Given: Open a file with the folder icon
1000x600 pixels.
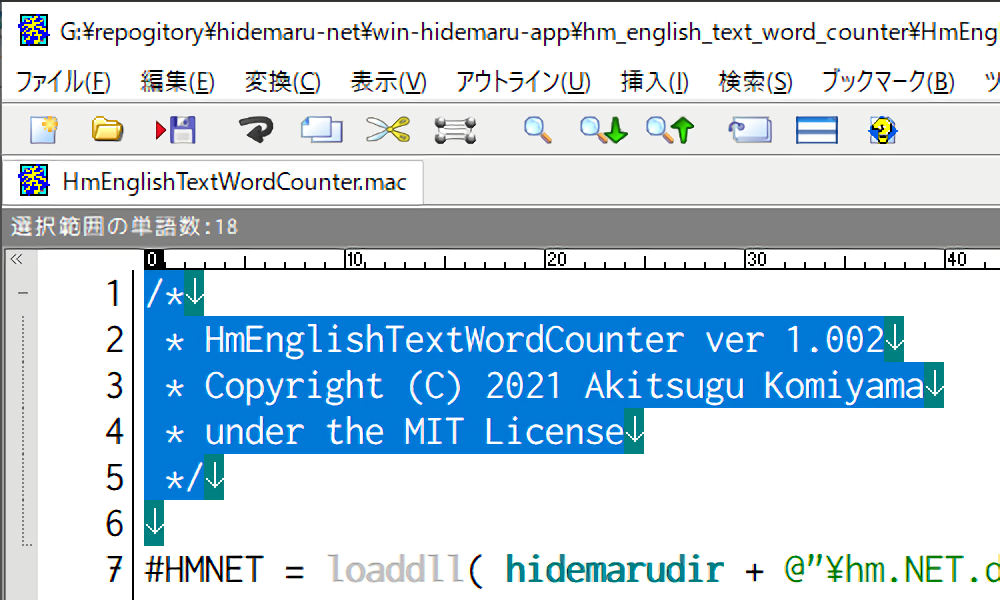Looking at the screenshot, I should (x=106, y=129).
